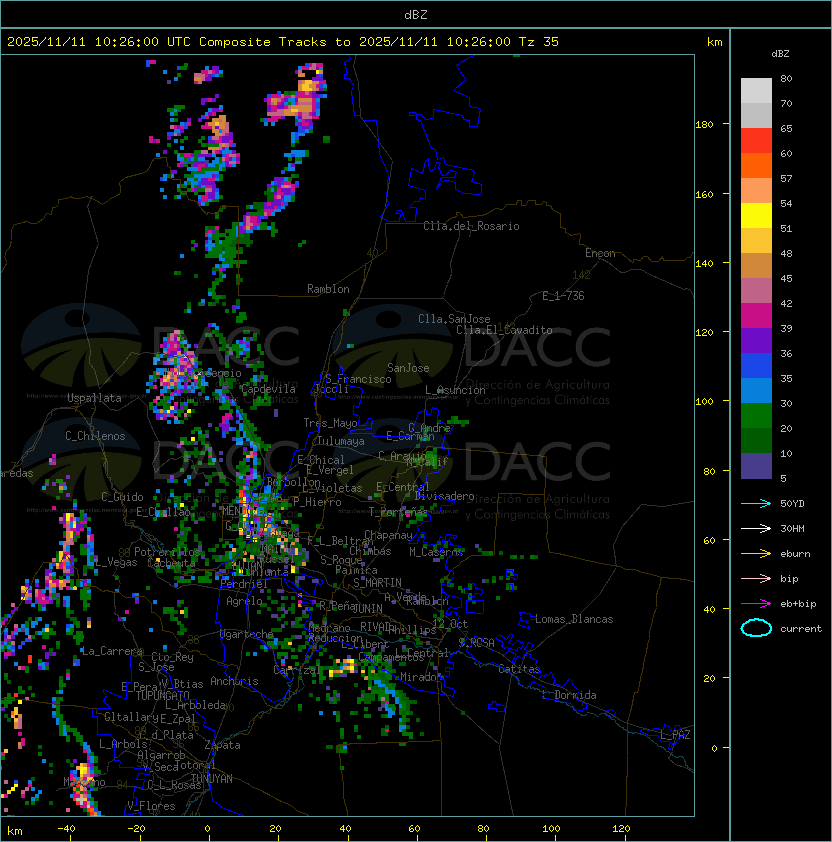Click the Divisadero label

444,496
